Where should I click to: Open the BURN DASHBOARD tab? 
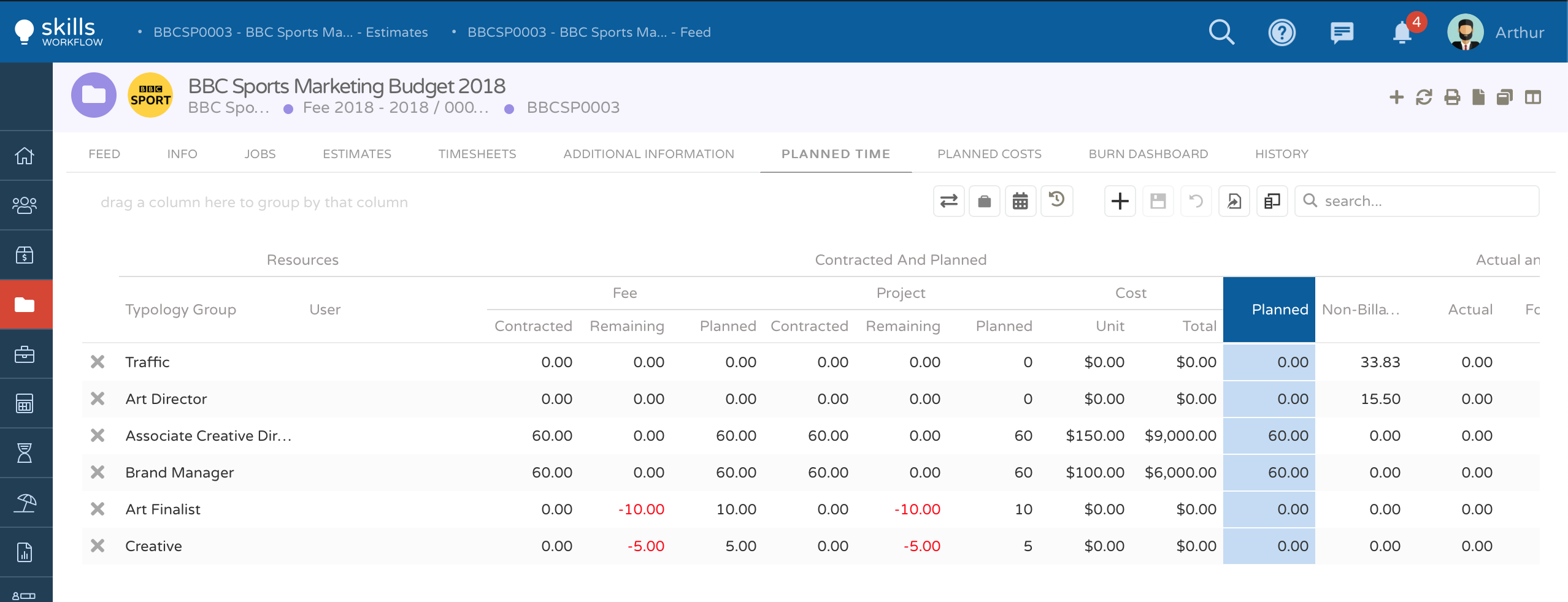[x=1148, y=154]
